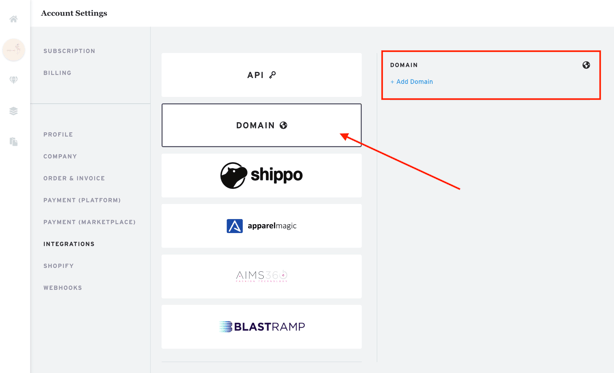Select the Shippo integration card

262,175
